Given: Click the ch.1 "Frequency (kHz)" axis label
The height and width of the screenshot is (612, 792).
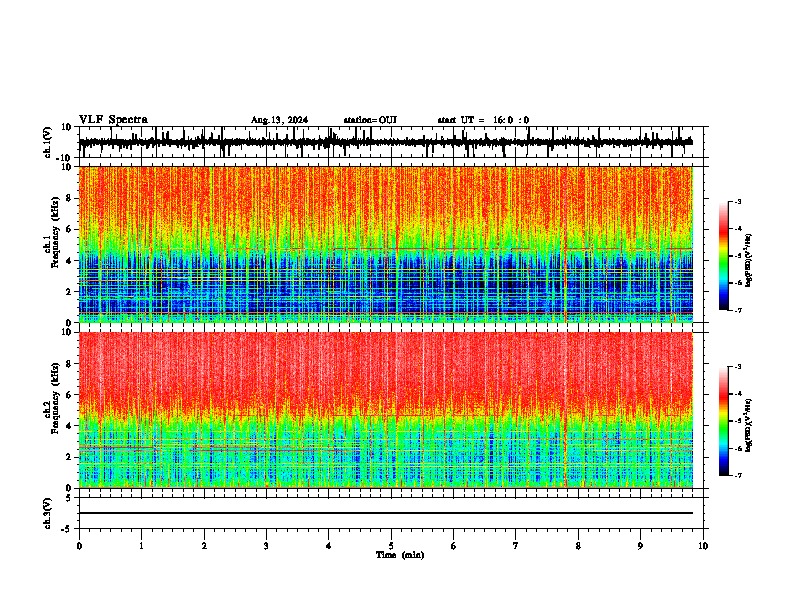Looking at the screenshot, I should [x=55, y=233].
